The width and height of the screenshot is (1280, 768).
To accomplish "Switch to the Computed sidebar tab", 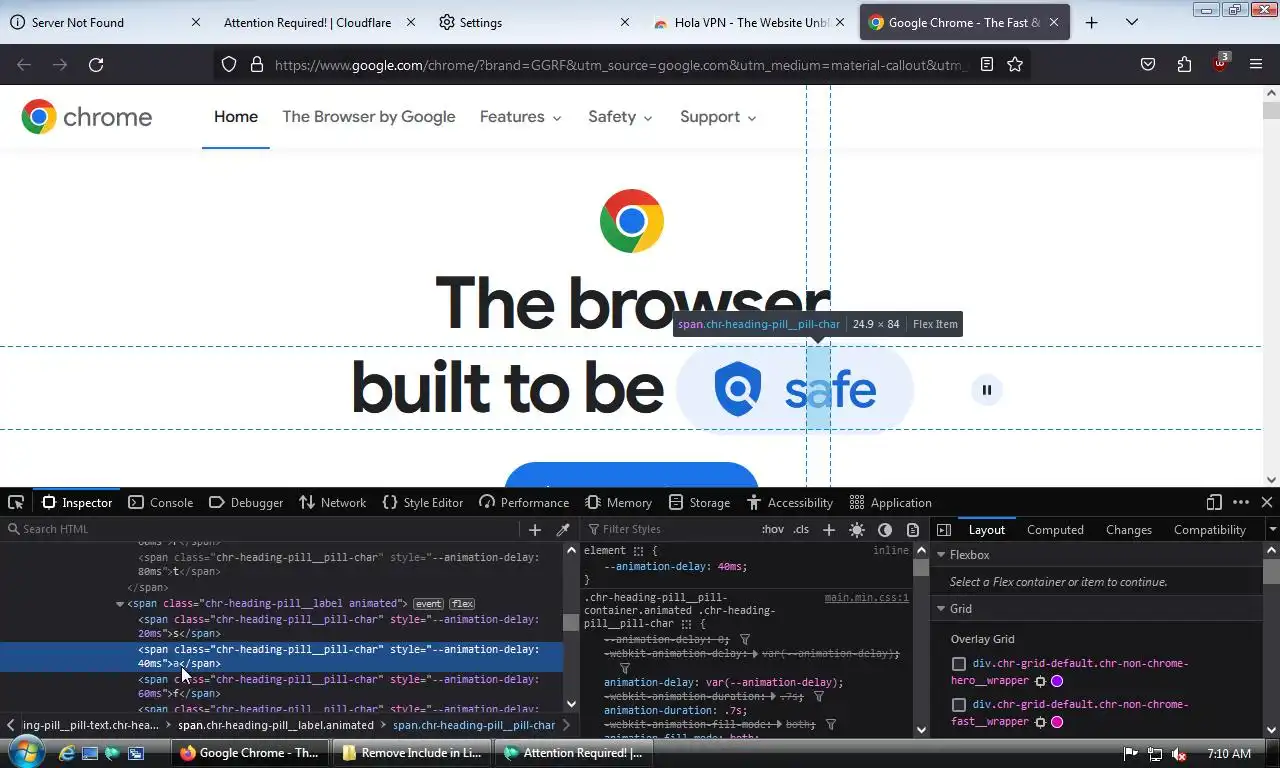I will [x=1055, y=530].
